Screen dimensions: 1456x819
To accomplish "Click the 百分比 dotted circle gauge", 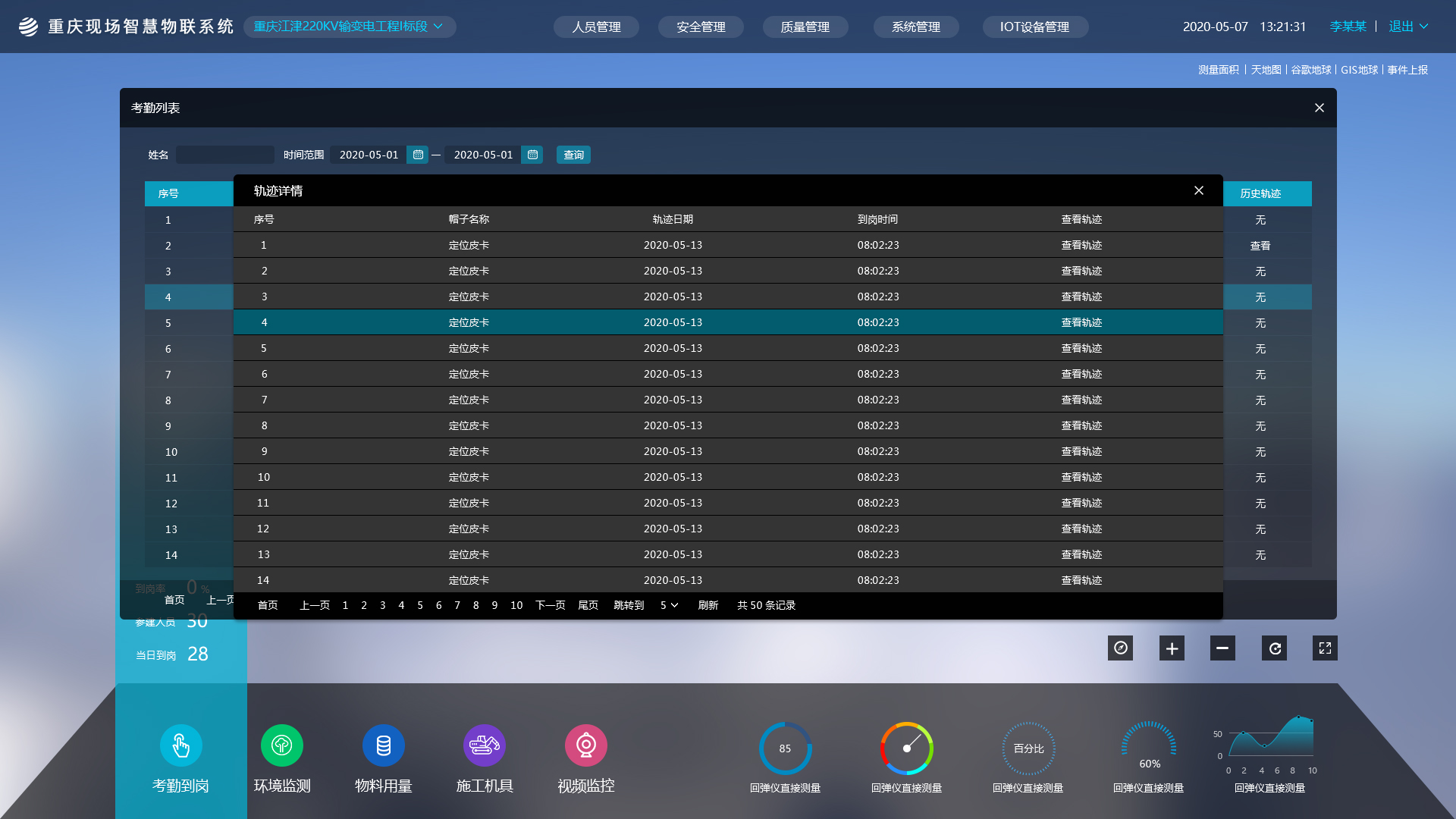I will pyautogui.click(x=1028, y=748).
